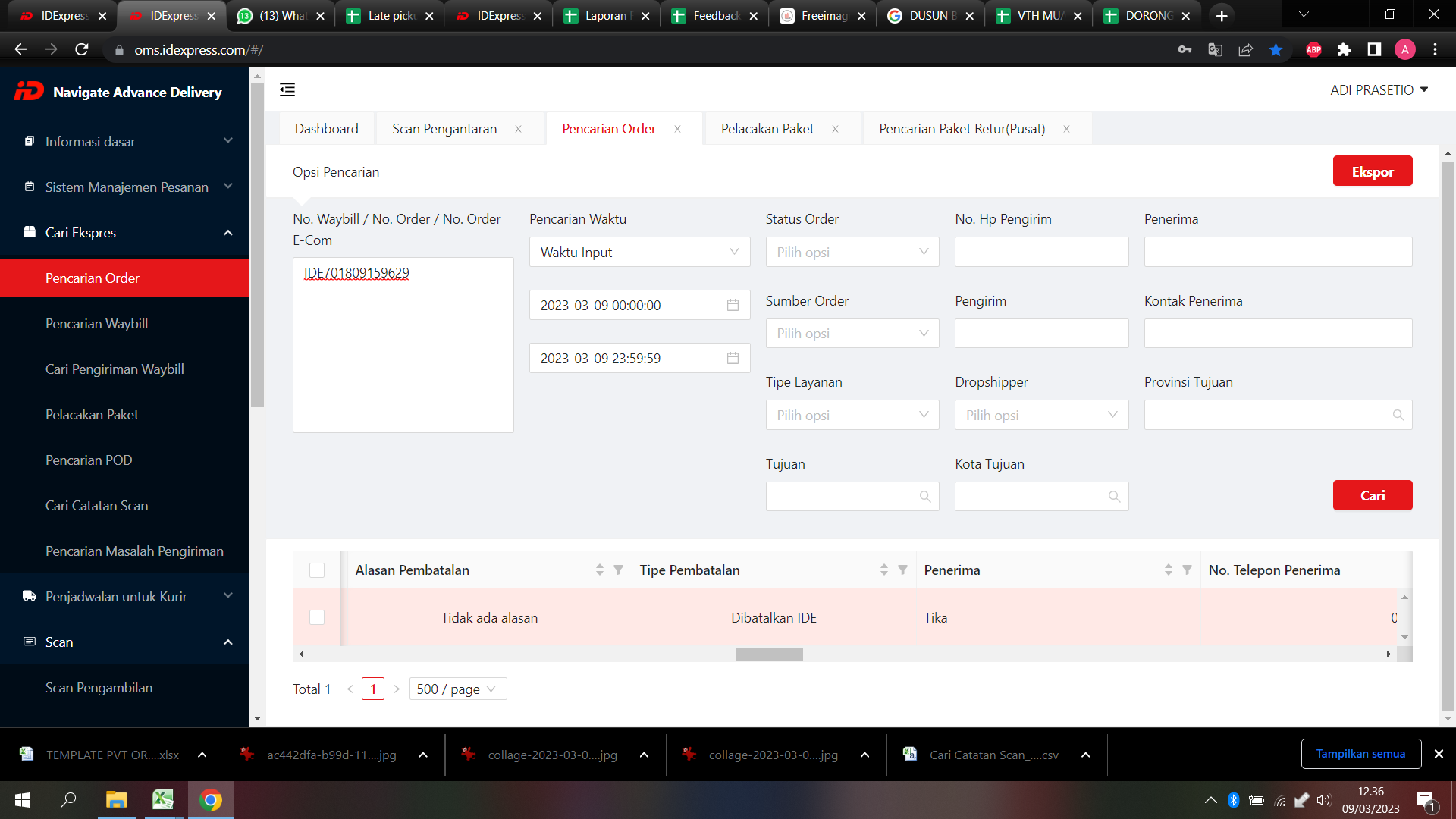
Task: Click the filter icon in Tipe Pembatalan column
Action: click(902, 570)
